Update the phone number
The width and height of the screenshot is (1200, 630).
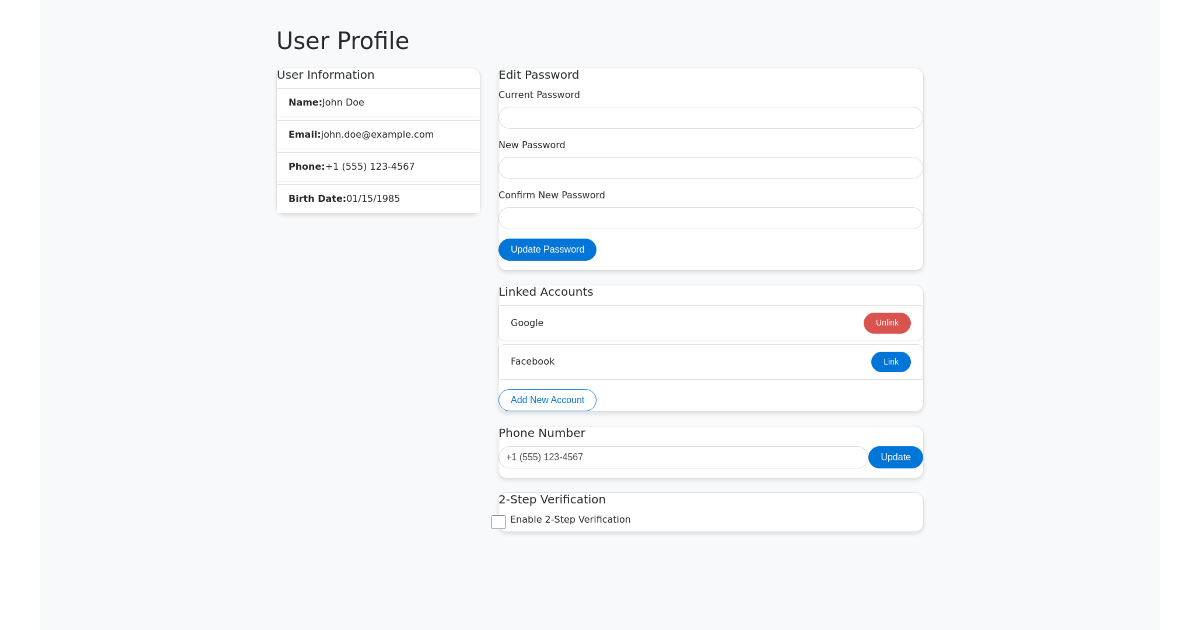click(894, 457)
